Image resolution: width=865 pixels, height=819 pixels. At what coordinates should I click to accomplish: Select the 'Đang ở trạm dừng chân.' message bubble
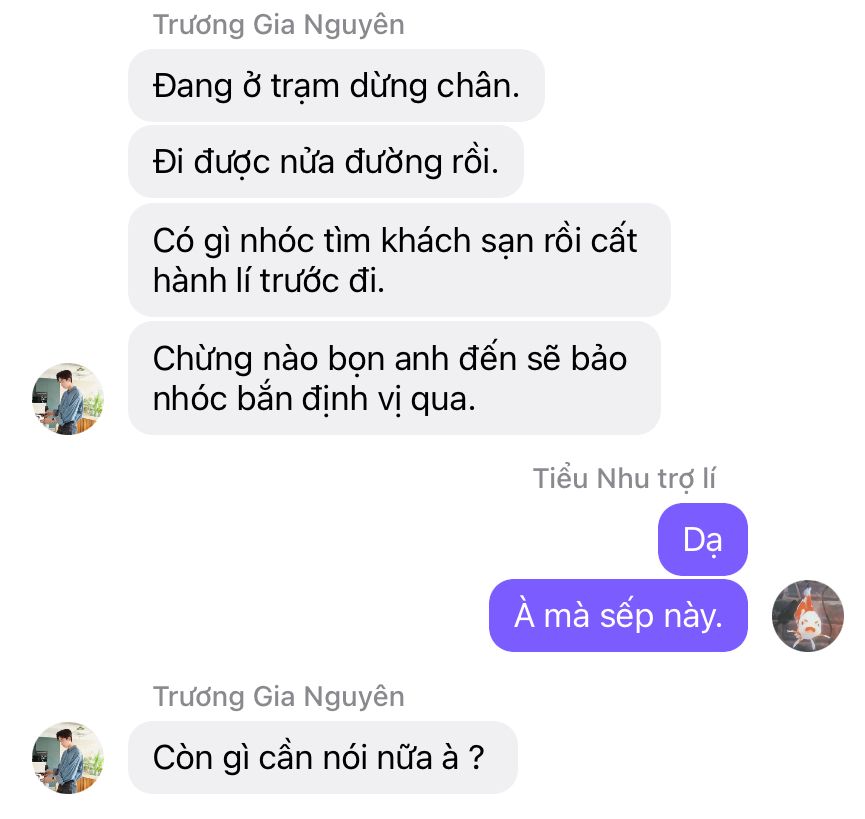336,86
